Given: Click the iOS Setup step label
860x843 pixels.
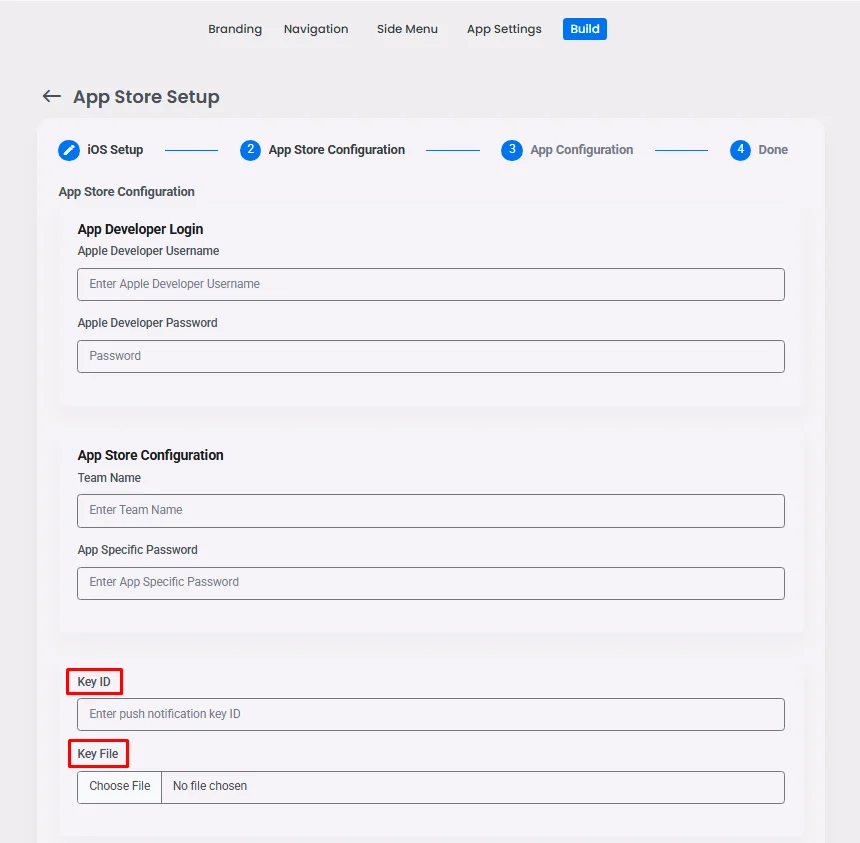Looking at the screenshot, I should [113, 150].
